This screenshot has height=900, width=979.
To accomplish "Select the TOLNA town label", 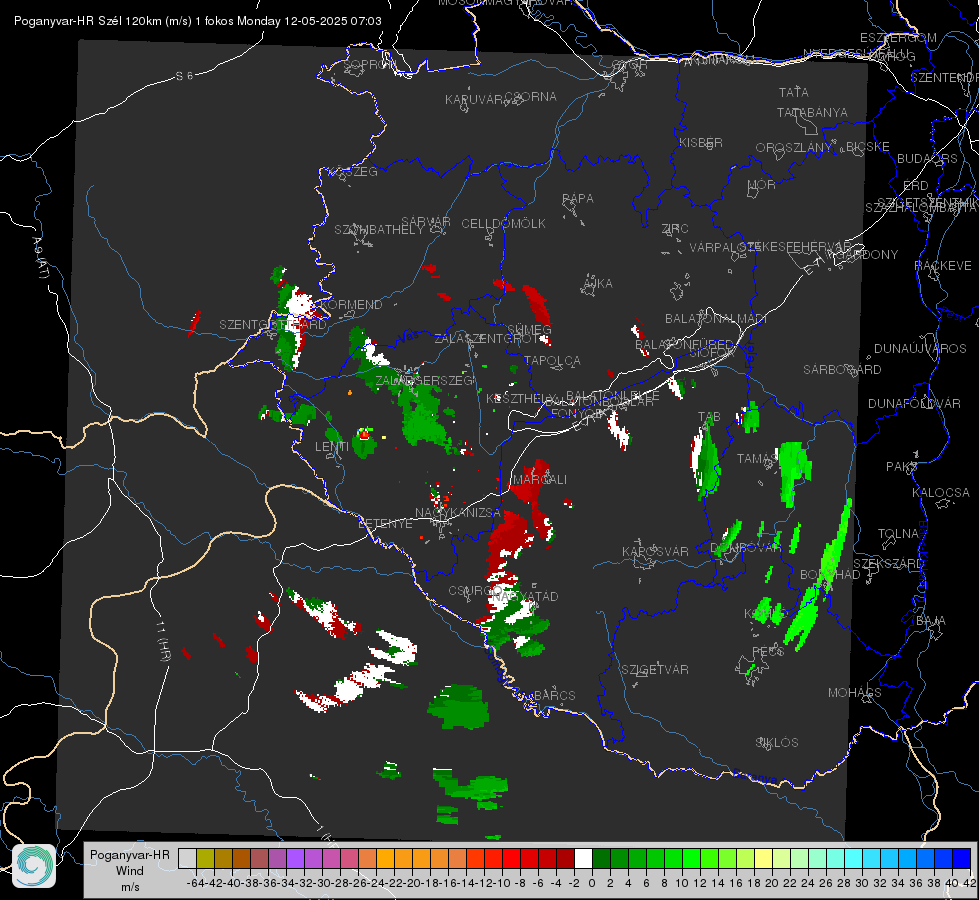I will 898,533.
